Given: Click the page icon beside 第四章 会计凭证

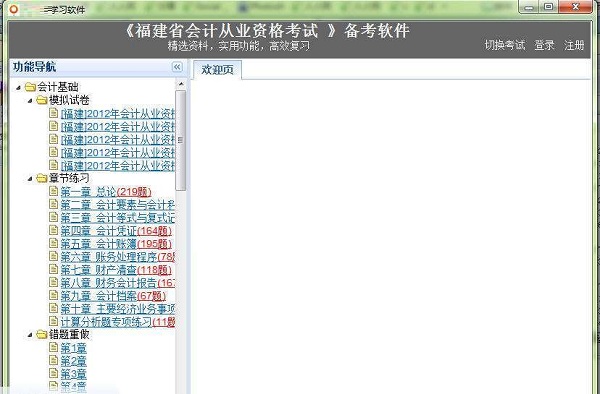Looking at the screenshot, I should [x=54, y=230].
